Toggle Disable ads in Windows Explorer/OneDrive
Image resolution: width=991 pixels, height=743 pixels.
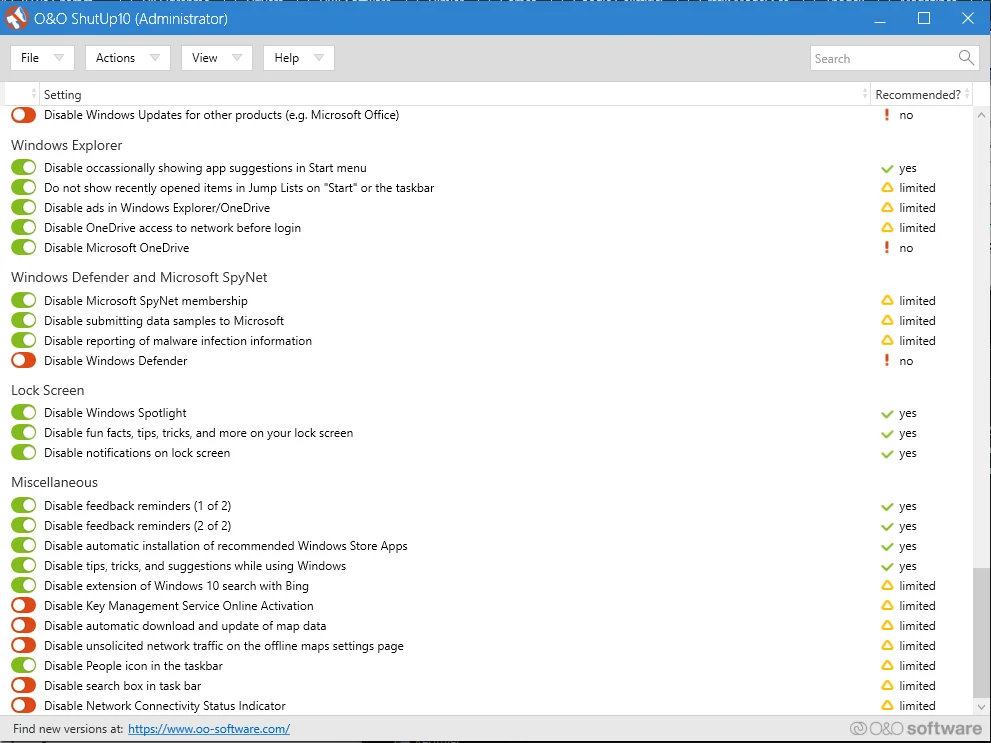[23, 207]
